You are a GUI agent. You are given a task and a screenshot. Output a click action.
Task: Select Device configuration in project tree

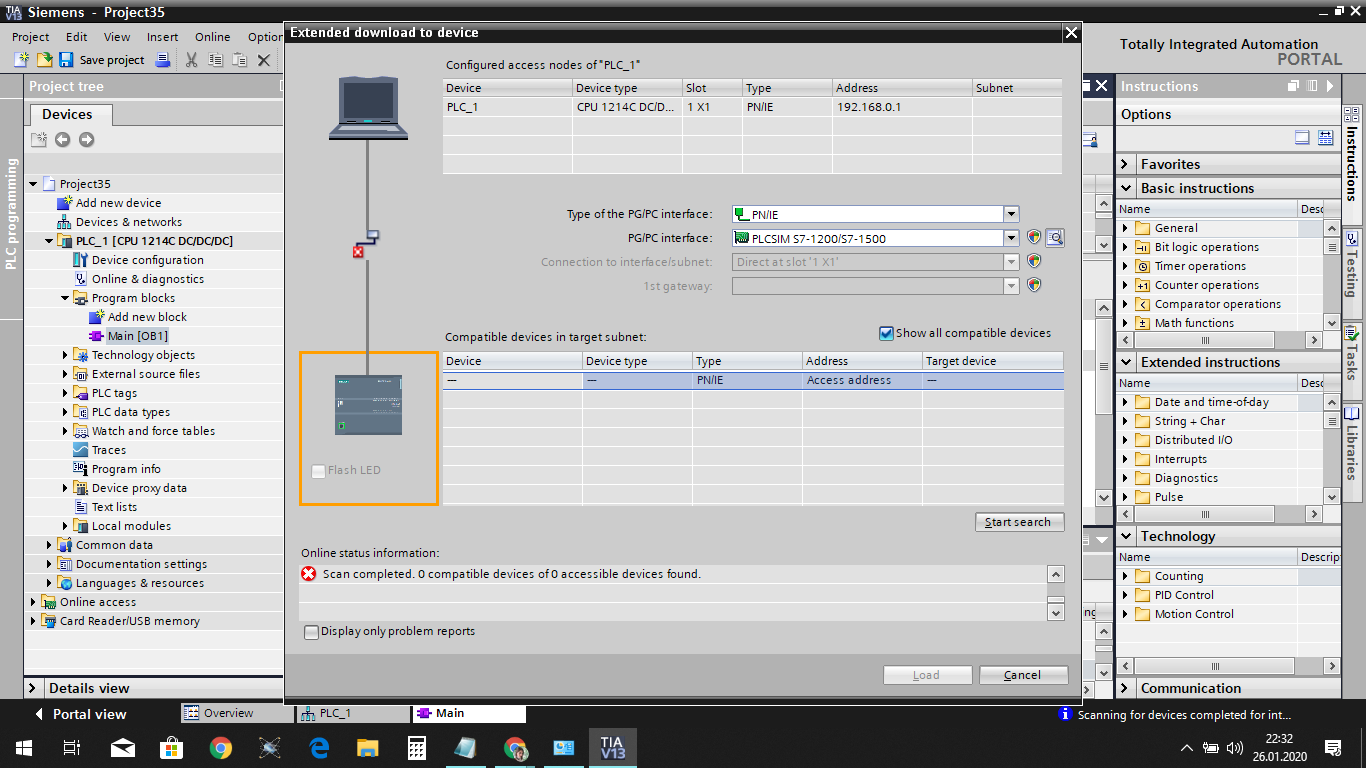pos(148,260)
